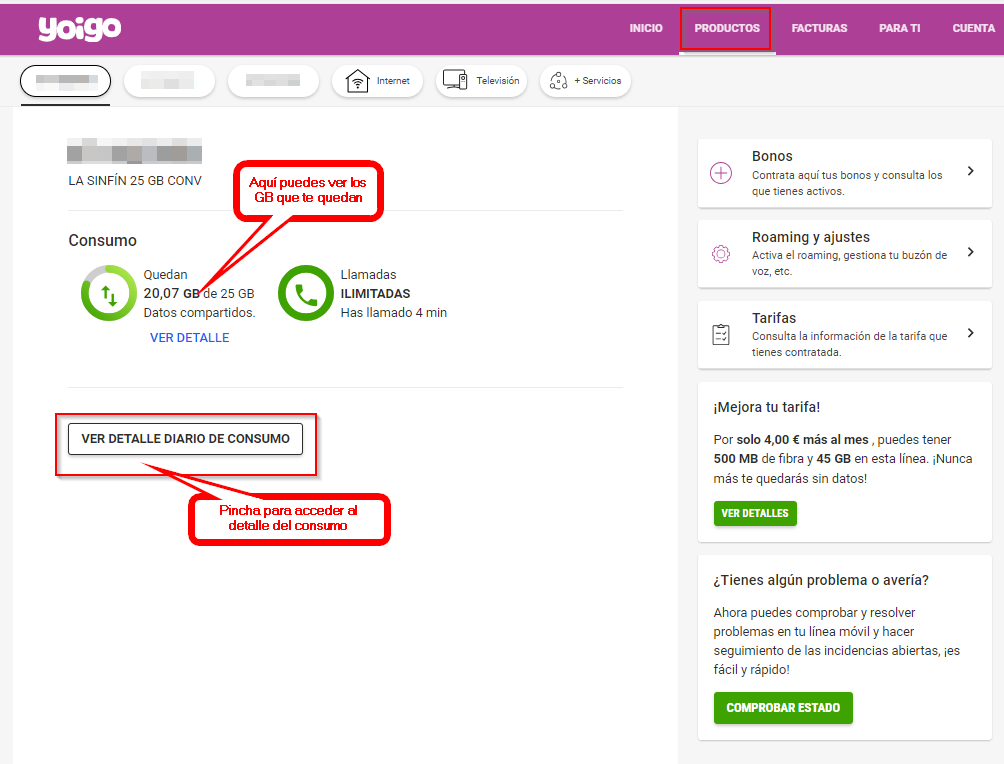Click the ¿Tienes algún problema o avería? heading
The width and height of the screenshot is (1004, 764).
tap(821, 580)
